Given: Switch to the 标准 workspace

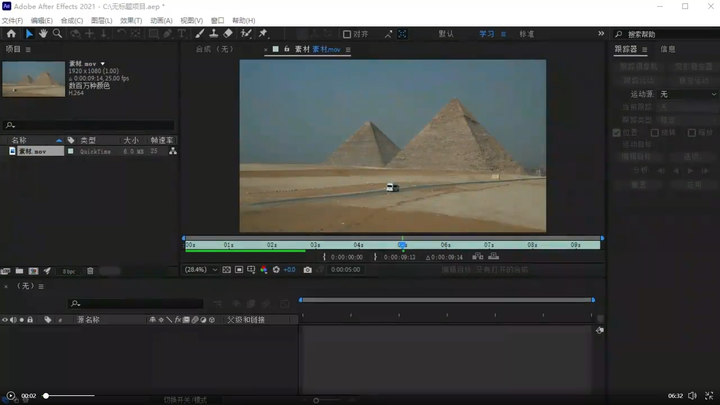Looking at the screenshot, I should [526, 34].
